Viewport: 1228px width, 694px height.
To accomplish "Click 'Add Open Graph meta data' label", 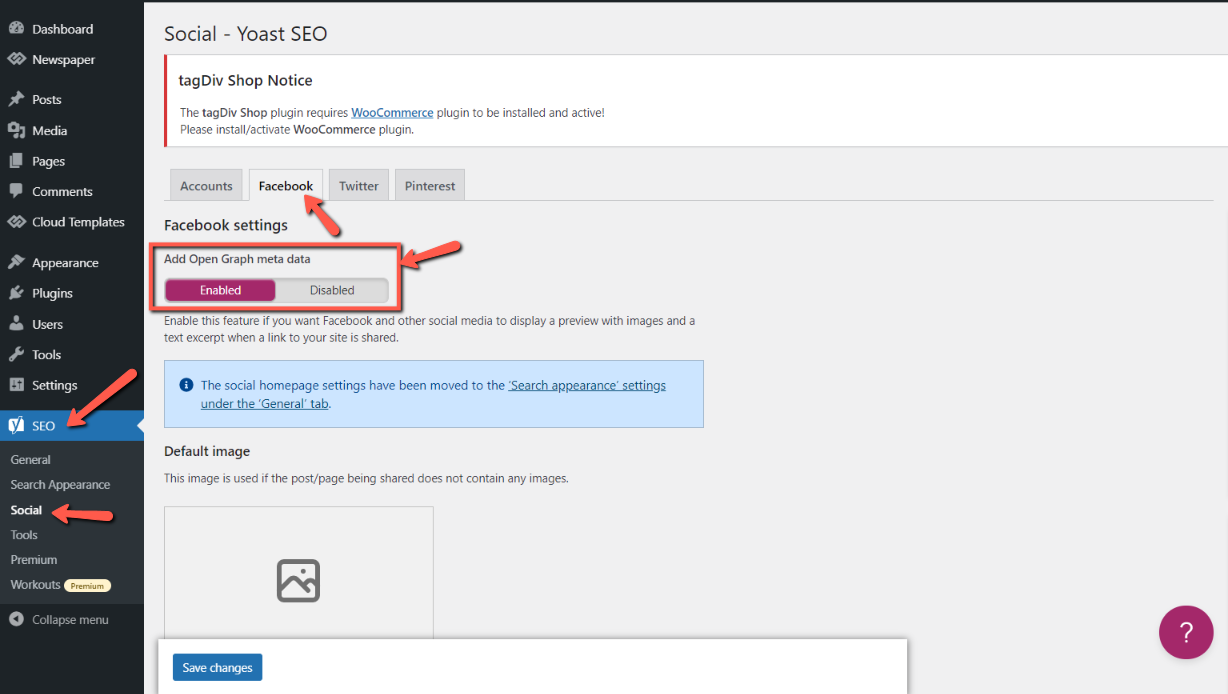I will 237,259.
